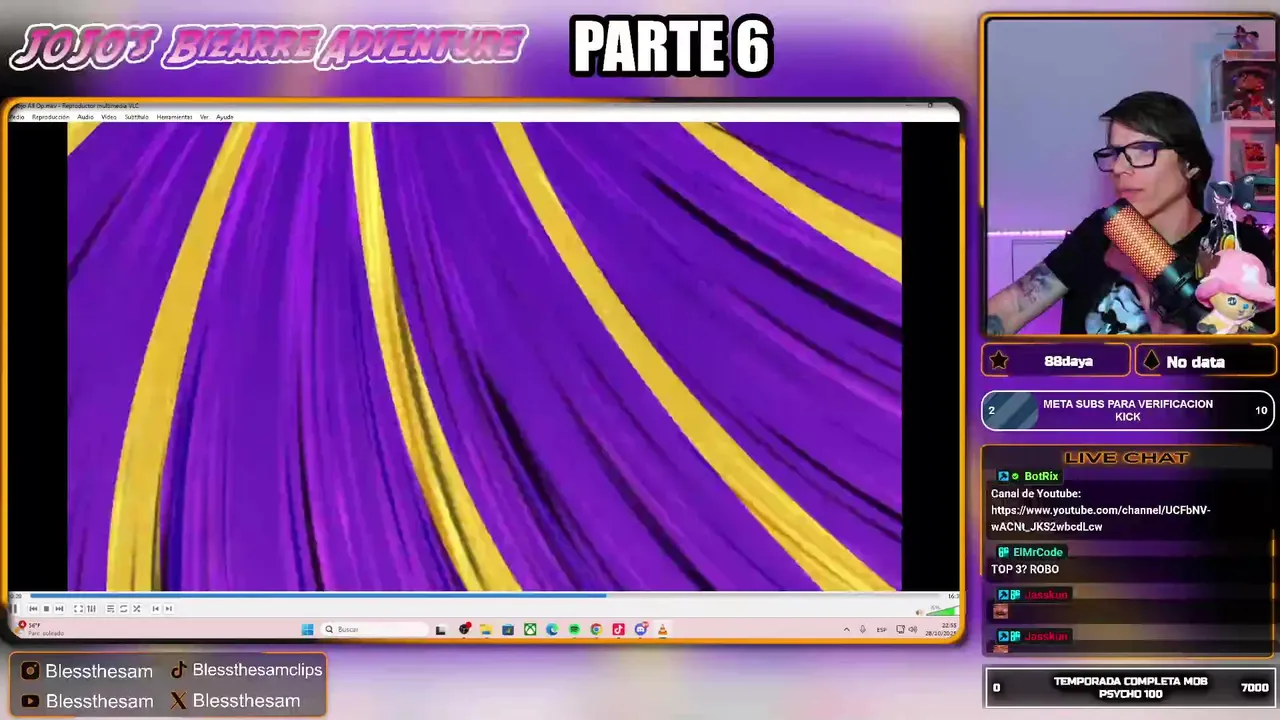The height and width of the screenshot is (720, 1280).
Task: Open the Audio menu in VLC
Action: [x=85, y=117]
